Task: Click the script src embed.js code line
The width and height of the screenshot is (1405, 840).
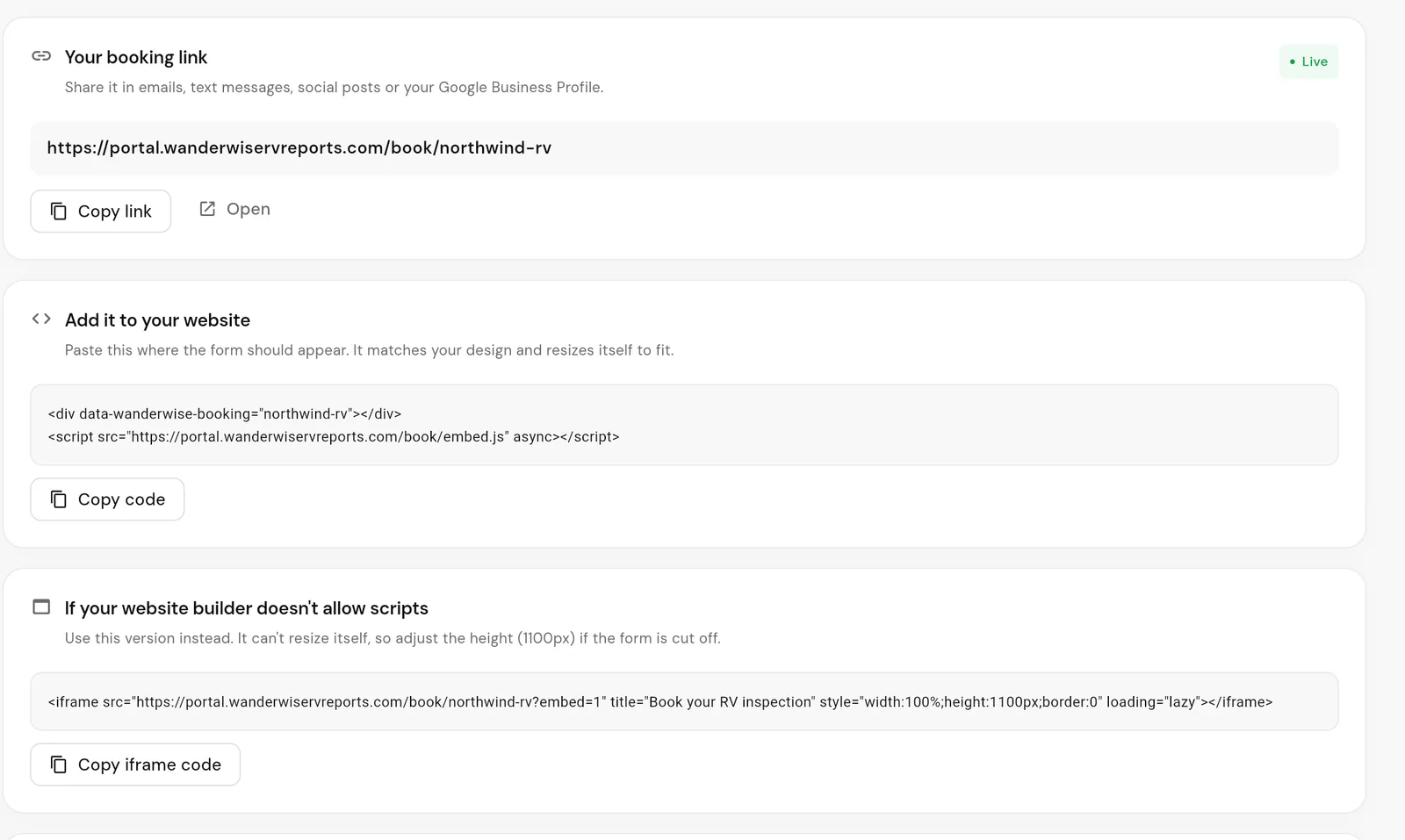Action: 334,436
